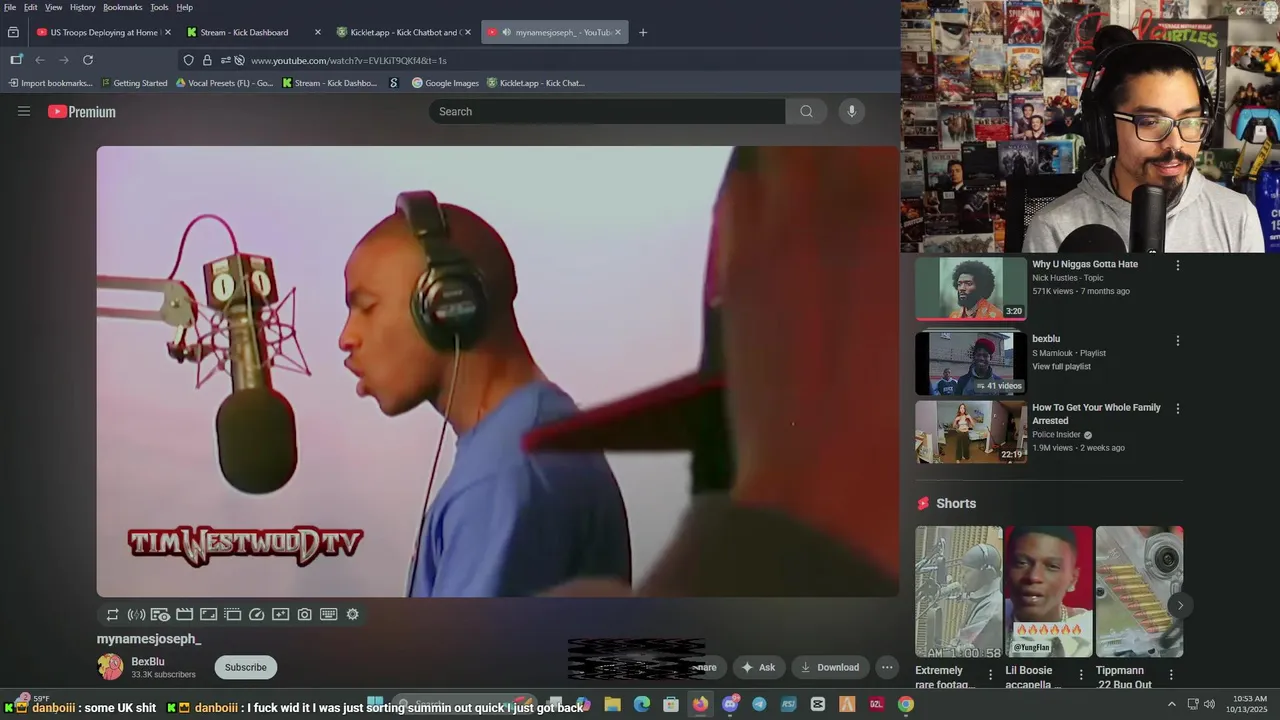
Task: Open options for Lil Boosie accapella short
Action: (1080, 675)
